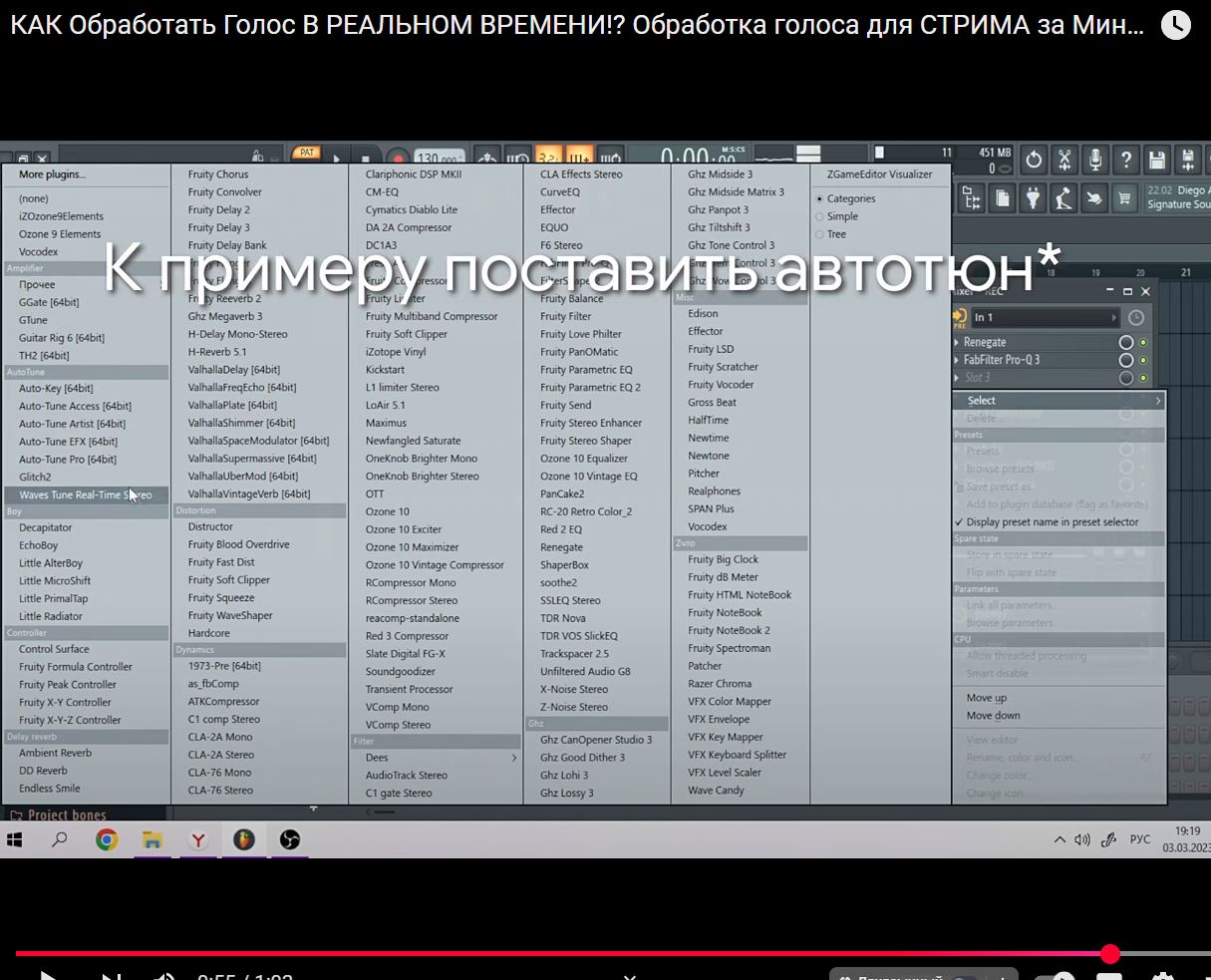Image resolution: width=1211 pixels, height=980 pixels.
Task: Expand the FabFilter Pro-Q 3 slot arrow
Action: click(x=957, y=360)
